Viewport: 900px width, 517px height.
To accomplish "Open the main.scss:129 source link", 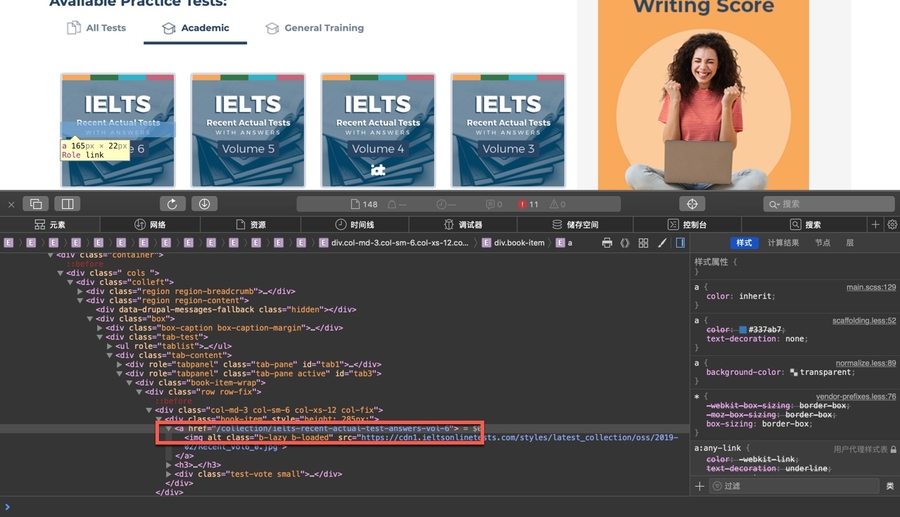I will click(x=870, y=287).
